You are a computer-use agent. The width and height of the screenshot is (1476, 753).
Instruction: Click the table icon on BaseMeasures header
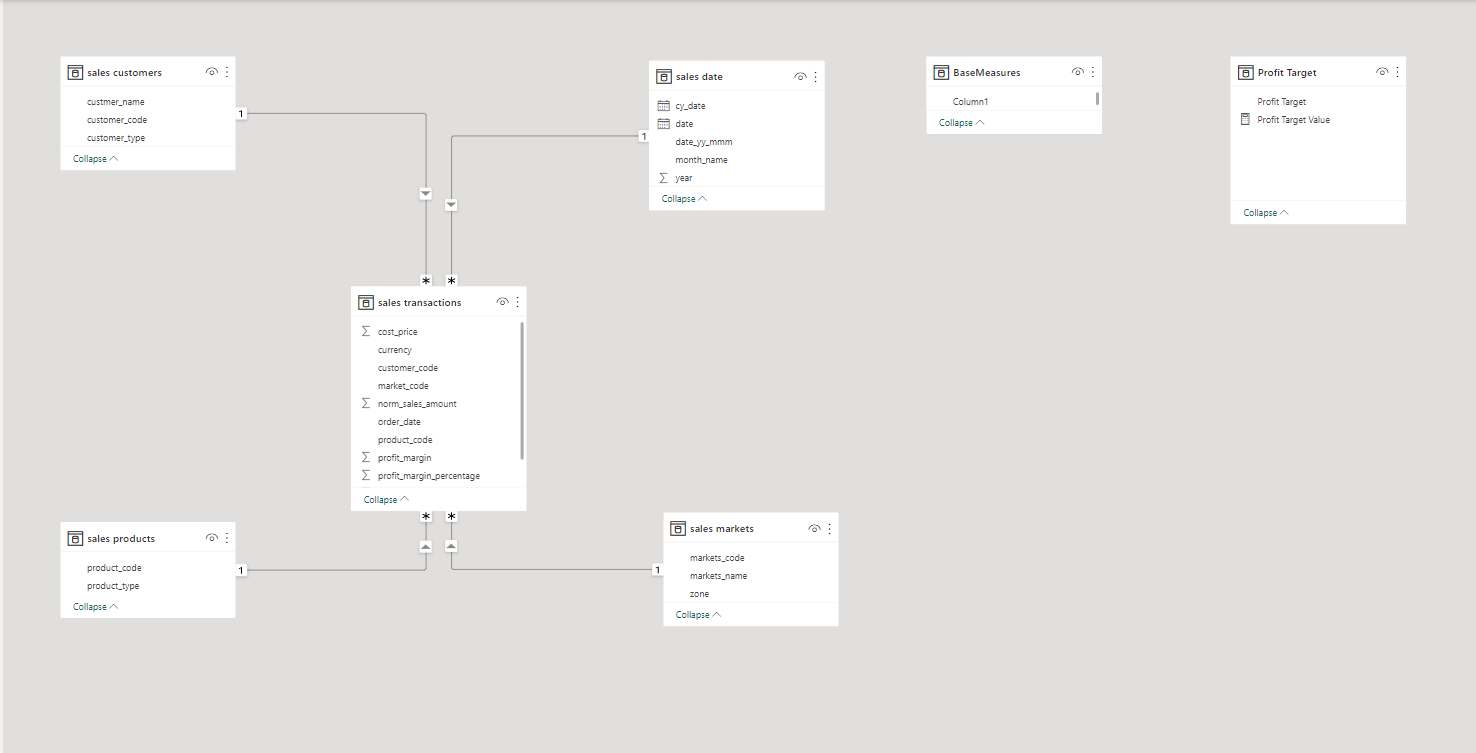click(941, 71)
